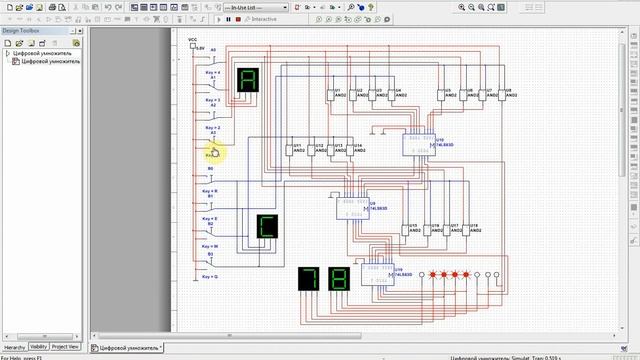Viewport: 640px width, 360px height.
Task: Click the Electrical rules check icon
Action: (x=298, y=7)
